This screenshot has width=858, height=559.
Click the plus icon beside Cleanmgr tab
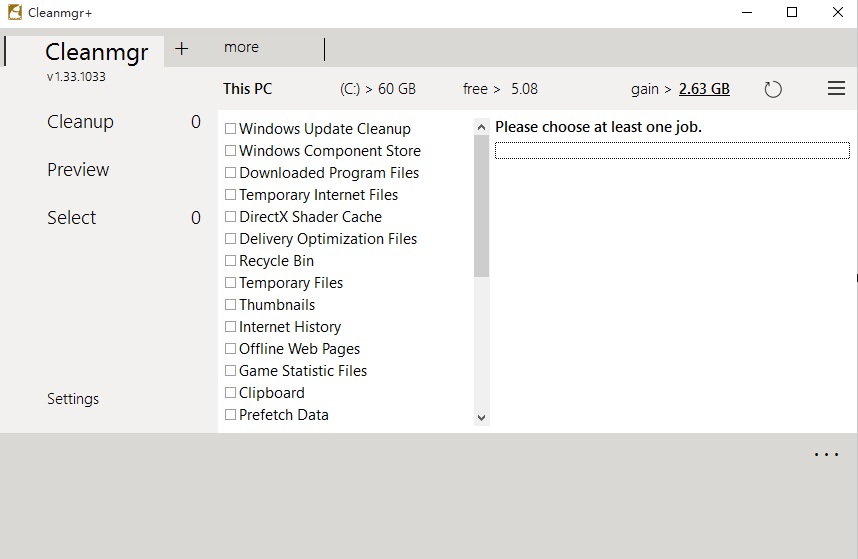click(181, 48)
